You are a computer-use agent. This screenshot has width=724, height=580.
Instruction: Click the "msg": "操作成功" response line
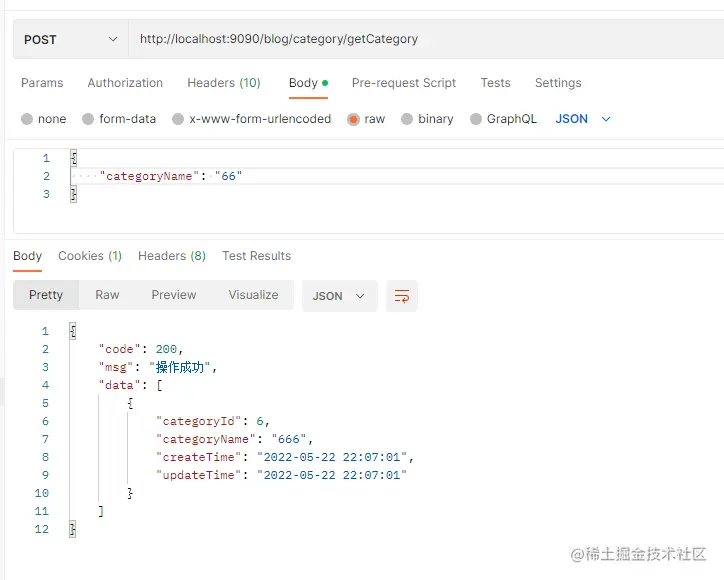[x=157, y=367]
